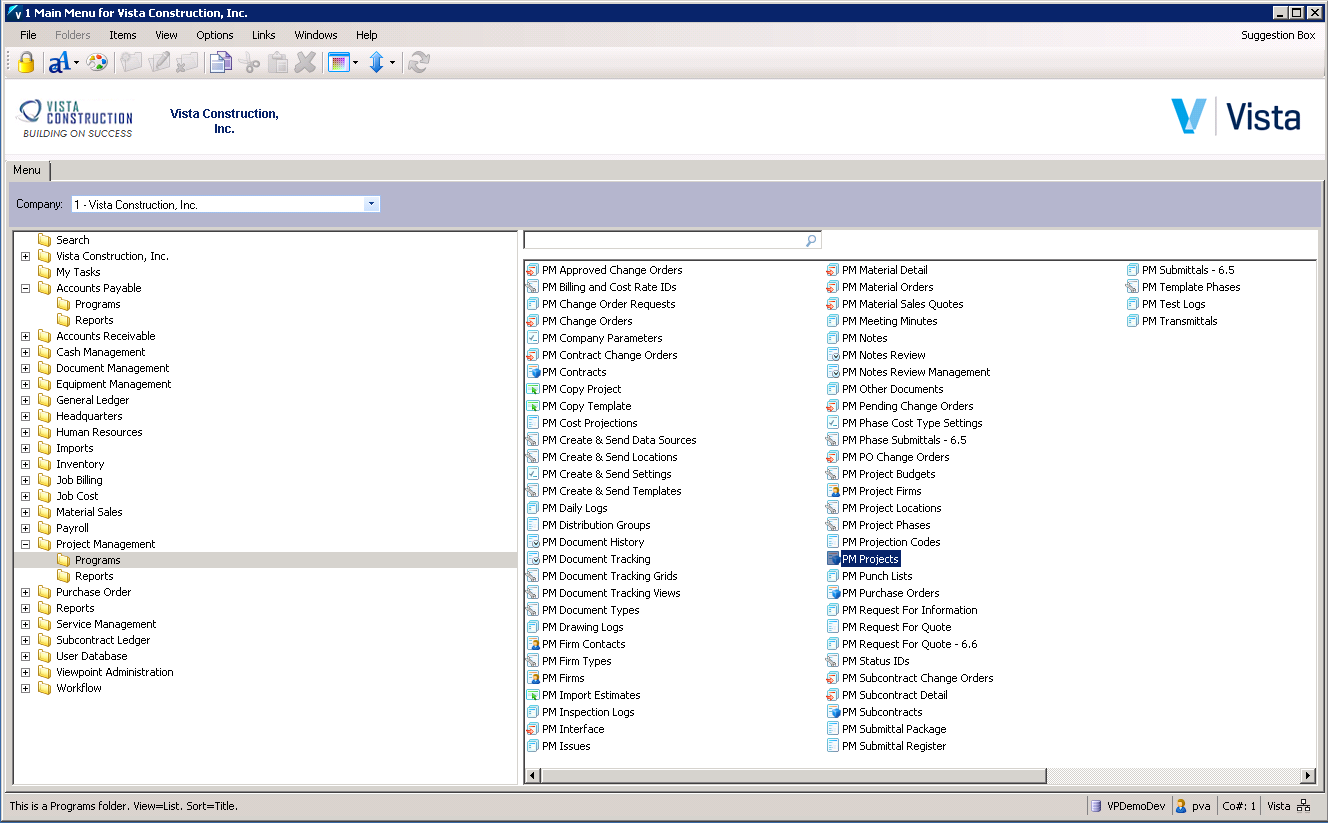The image size is (1328, 823).
Task: Open dropdown arrow next to sort arrow icon
Action: click(392, 63)
